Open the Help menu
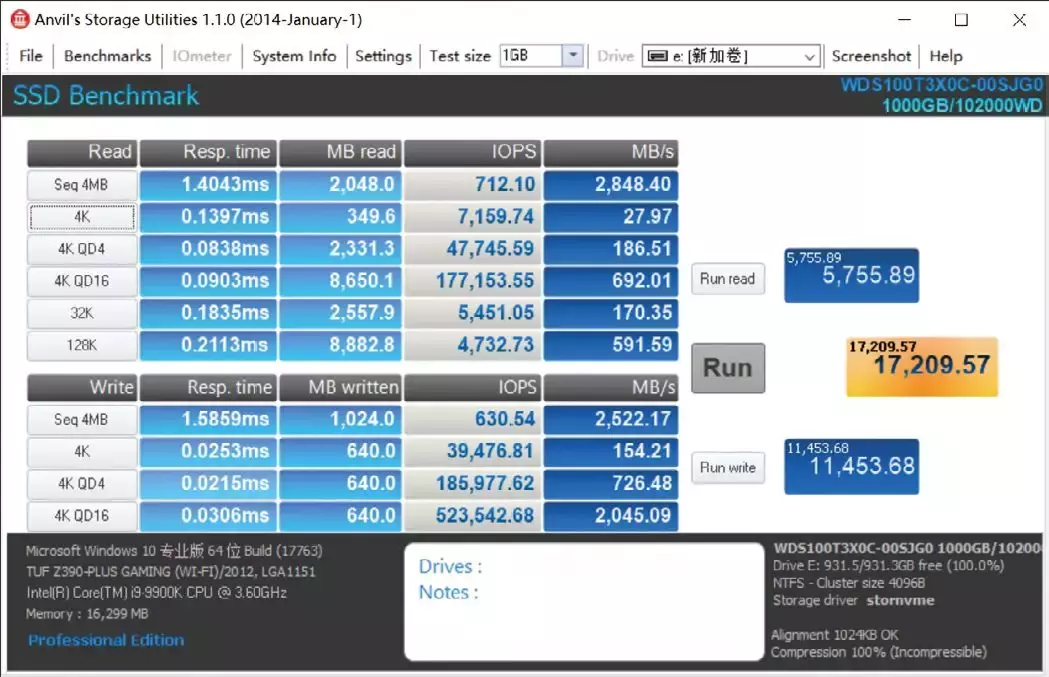Screen dimensions: 1049x677 945,56
